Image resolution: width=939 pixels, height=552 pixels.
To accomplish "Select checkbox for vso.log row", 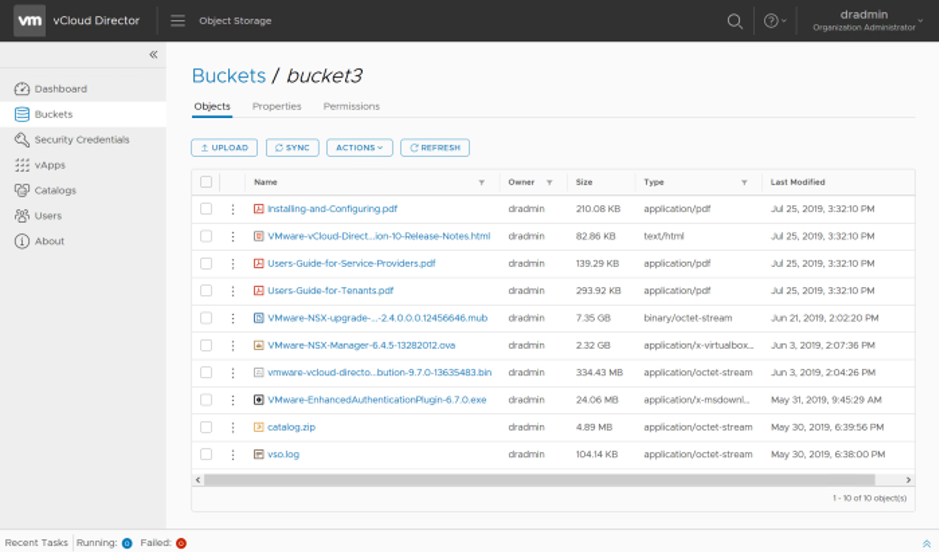I will 206,454.
